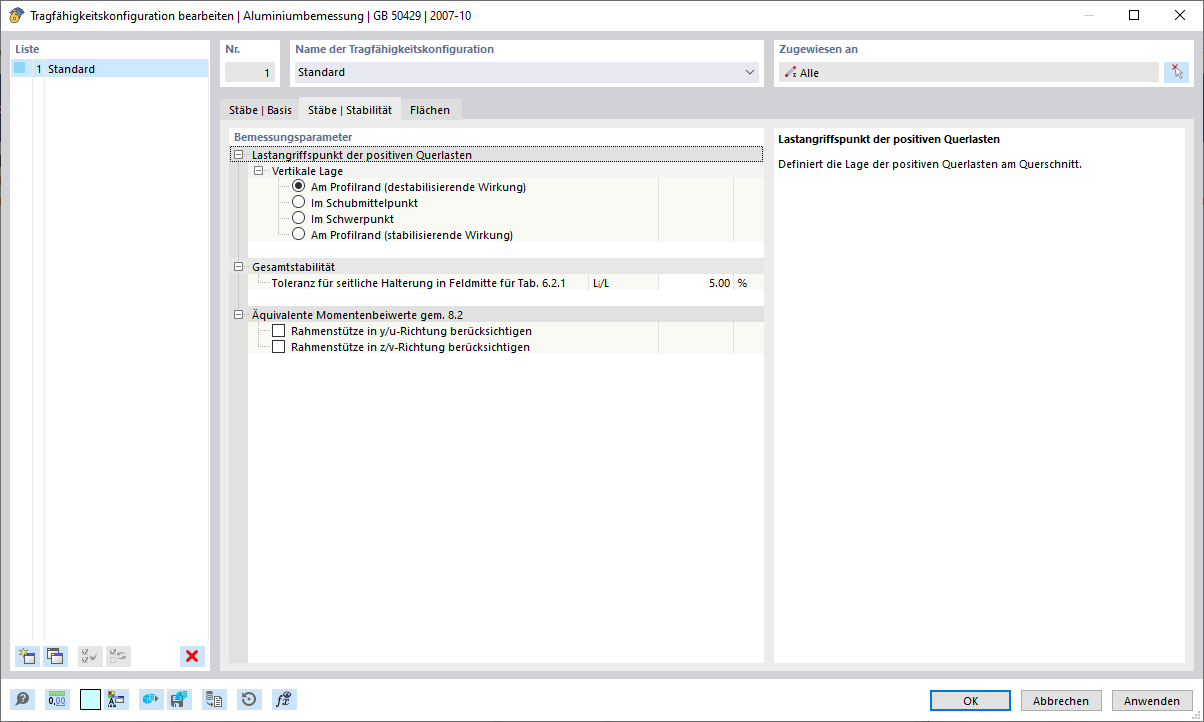Screen dimensions: 1204x722
Task: Collapse the Lastangriffspunkt der positiven Querlasten section
Action: [238, 155]
